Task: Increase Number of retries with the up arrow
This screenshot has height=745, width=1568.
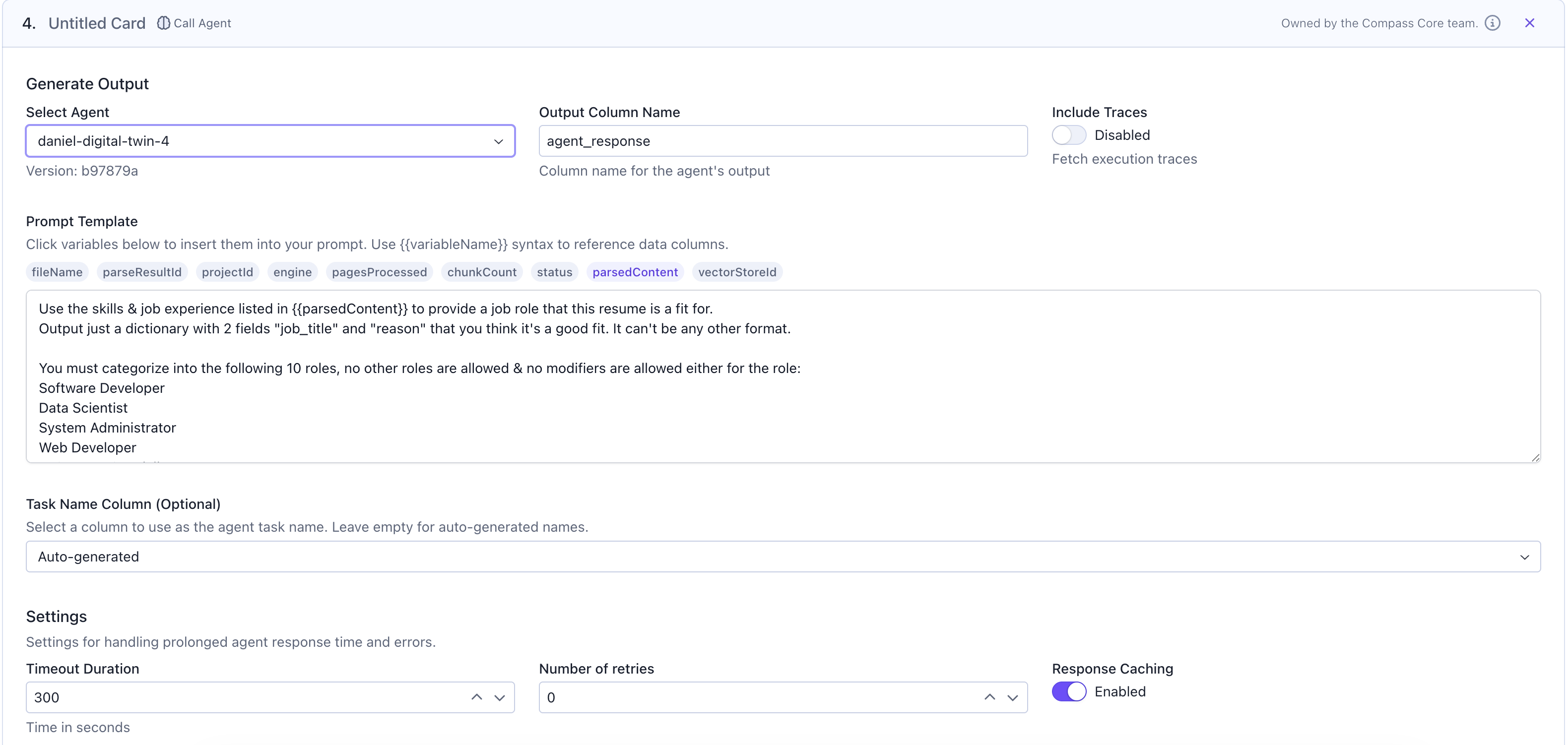Action: [x=990, y=697]
